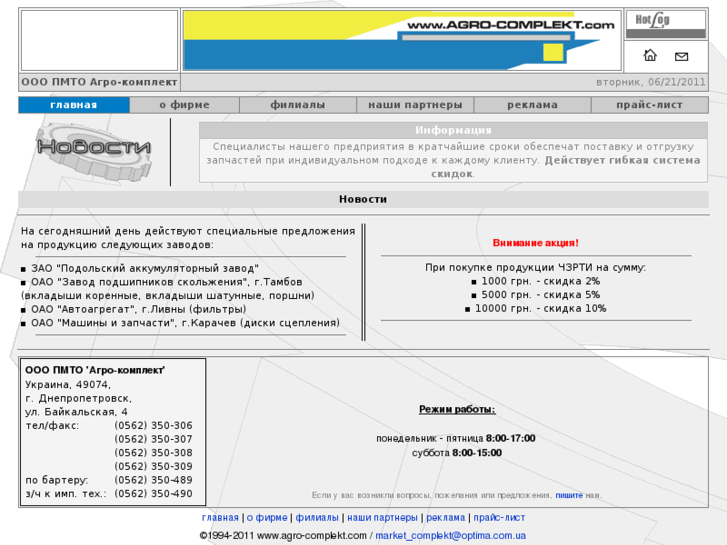Image resolution: width=727 pixels, height=545 pixels.
Task: Open the о фирме tab
Action: [x=185, y=105]
